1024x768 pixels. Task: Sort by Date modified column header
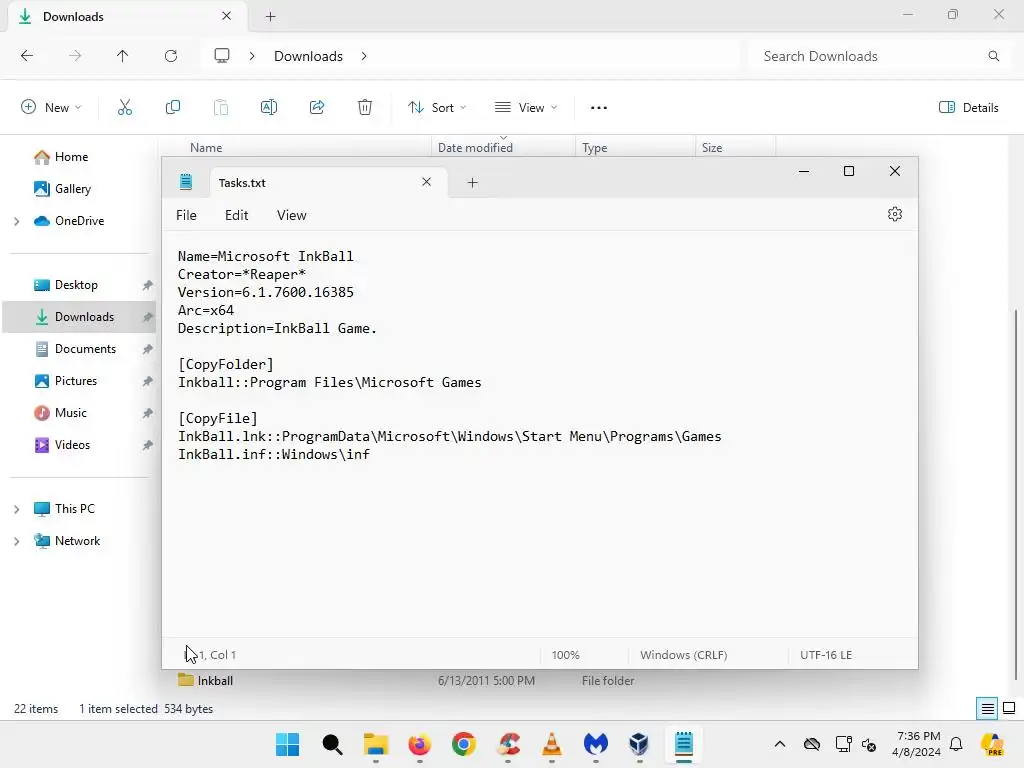(504, 148)
